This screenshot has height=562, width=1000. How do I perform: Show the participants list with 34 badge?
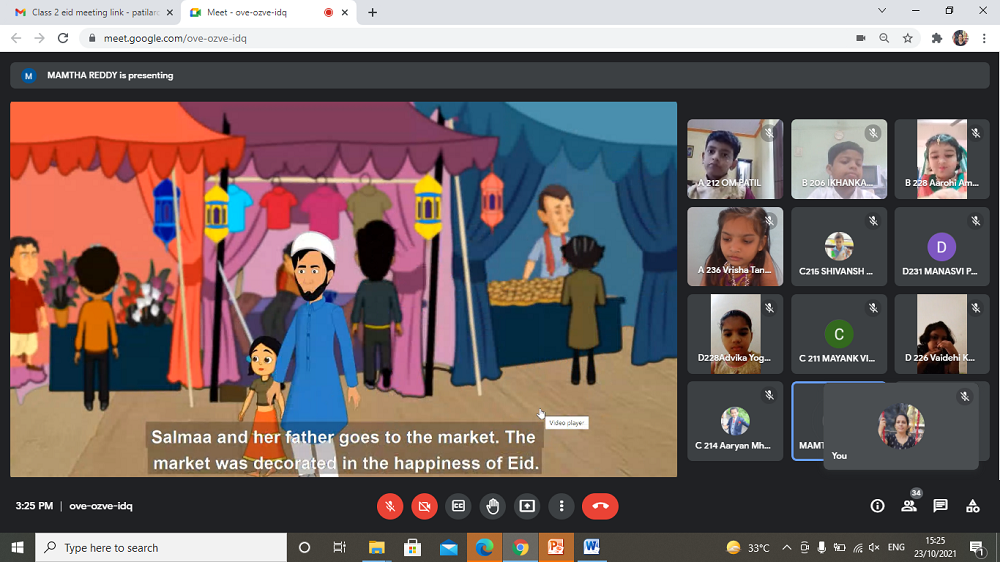point(909,506)
